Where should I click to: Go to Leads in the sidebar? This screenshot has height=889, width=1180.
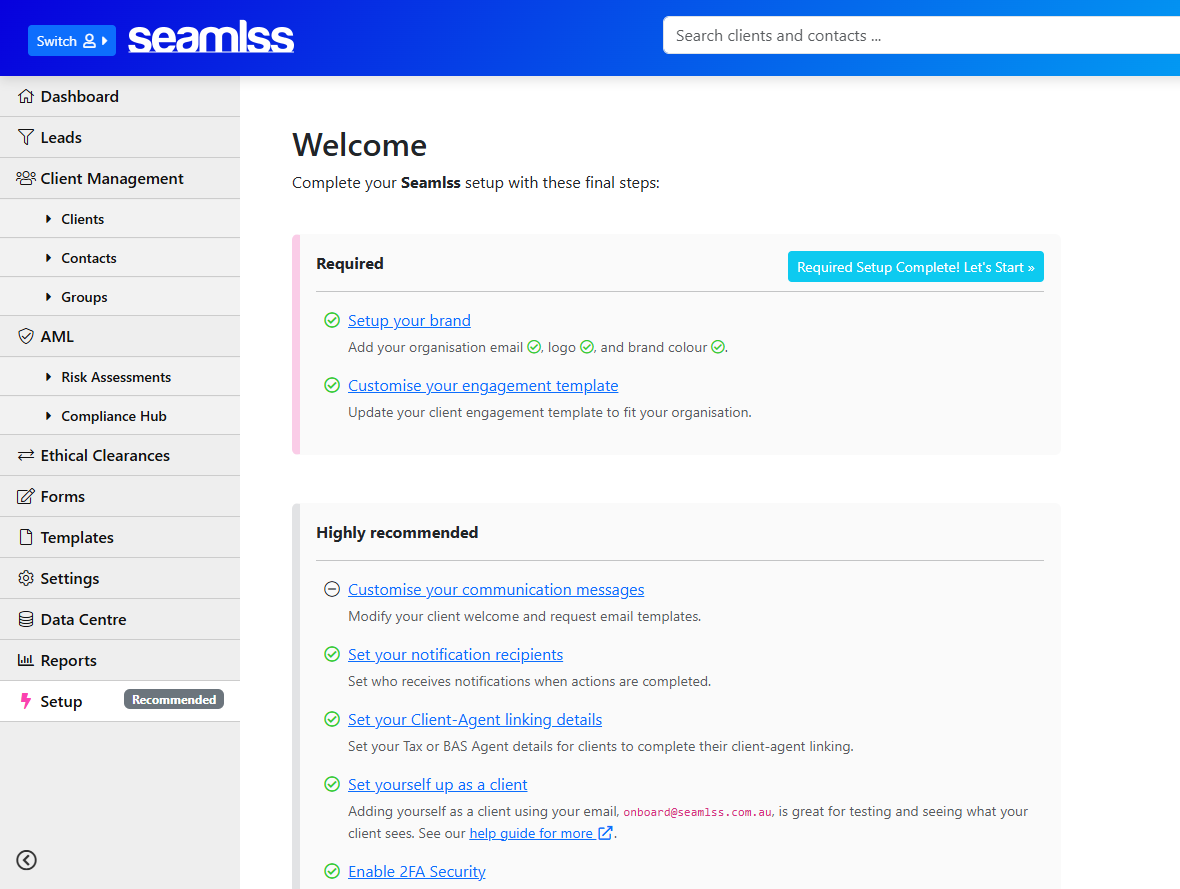point(120,137)
